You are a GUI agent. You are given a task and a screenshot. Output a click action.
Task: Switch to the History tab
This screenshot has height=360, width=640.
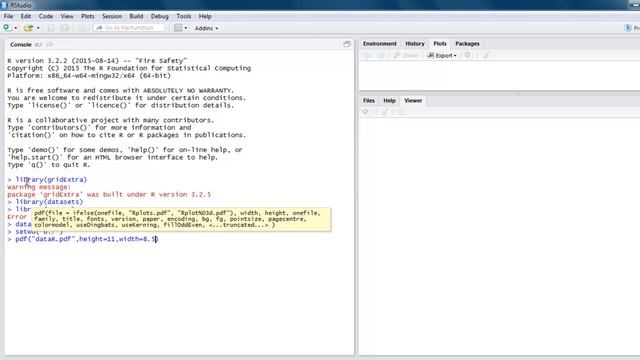click(x=415, y=44)
